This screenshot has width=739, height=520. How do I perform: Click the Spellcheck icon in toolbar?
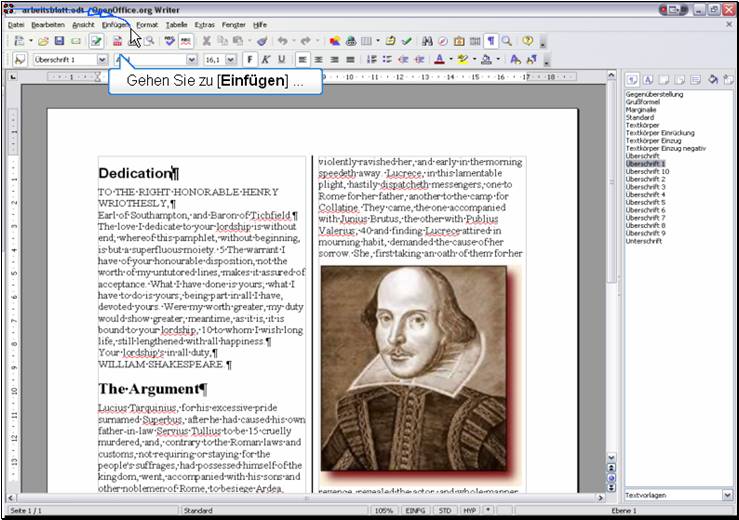click(x=169, y=41)
